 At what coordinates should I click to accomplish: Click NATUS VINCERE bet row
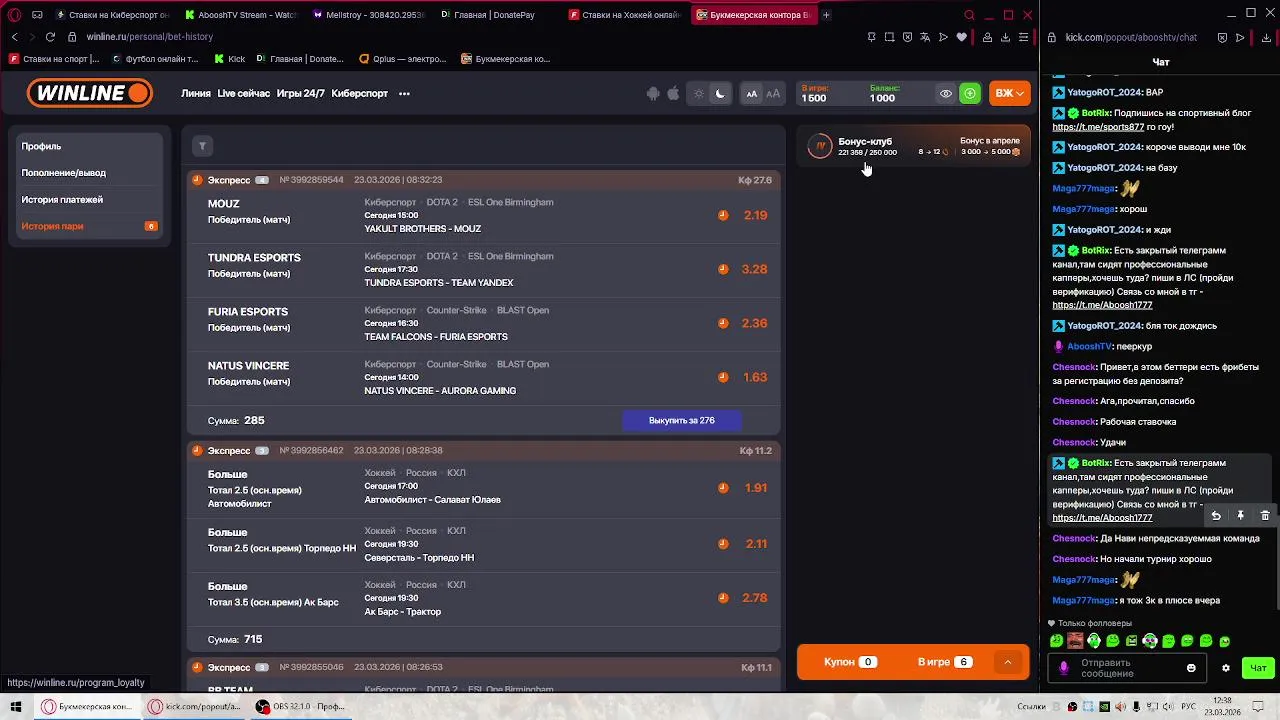483,377
